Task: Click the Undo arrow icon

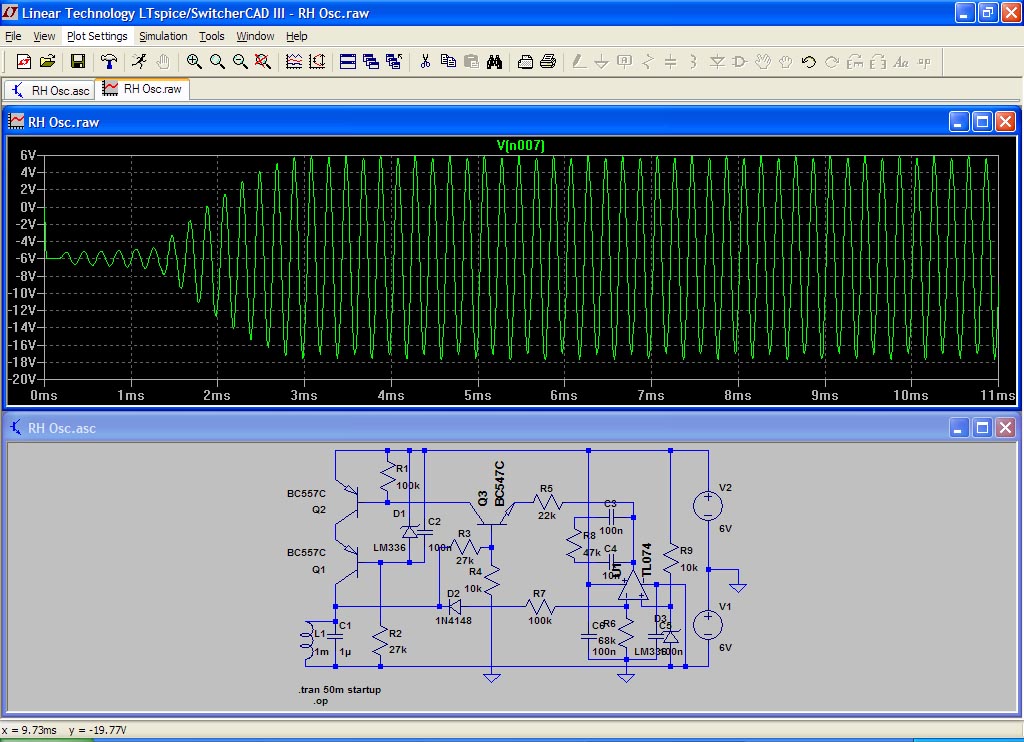Action: click(808, 62)
